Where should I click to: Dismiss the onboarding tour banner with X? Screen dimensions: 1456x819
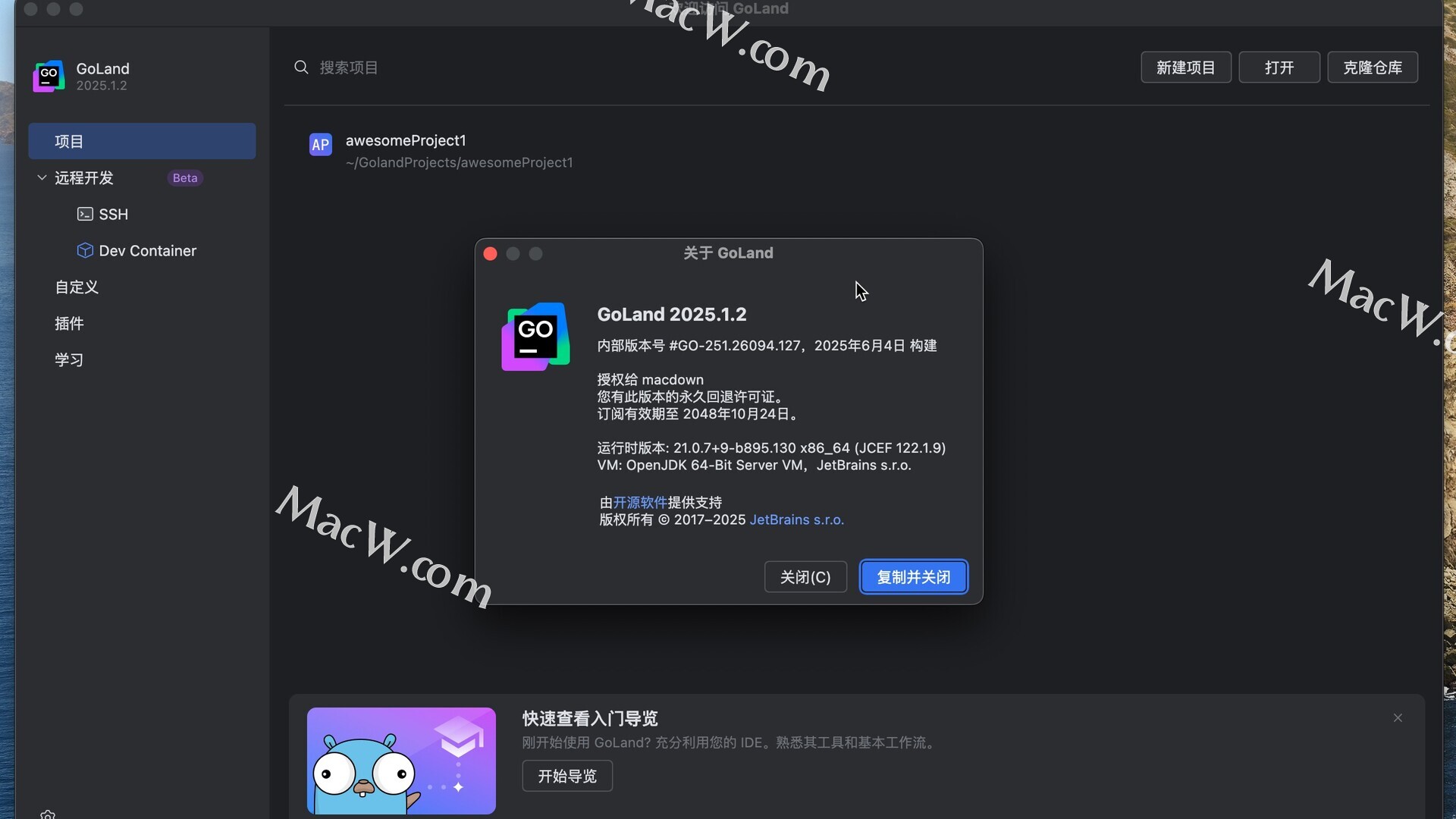pyautogui.click(x=1398, y=718)
